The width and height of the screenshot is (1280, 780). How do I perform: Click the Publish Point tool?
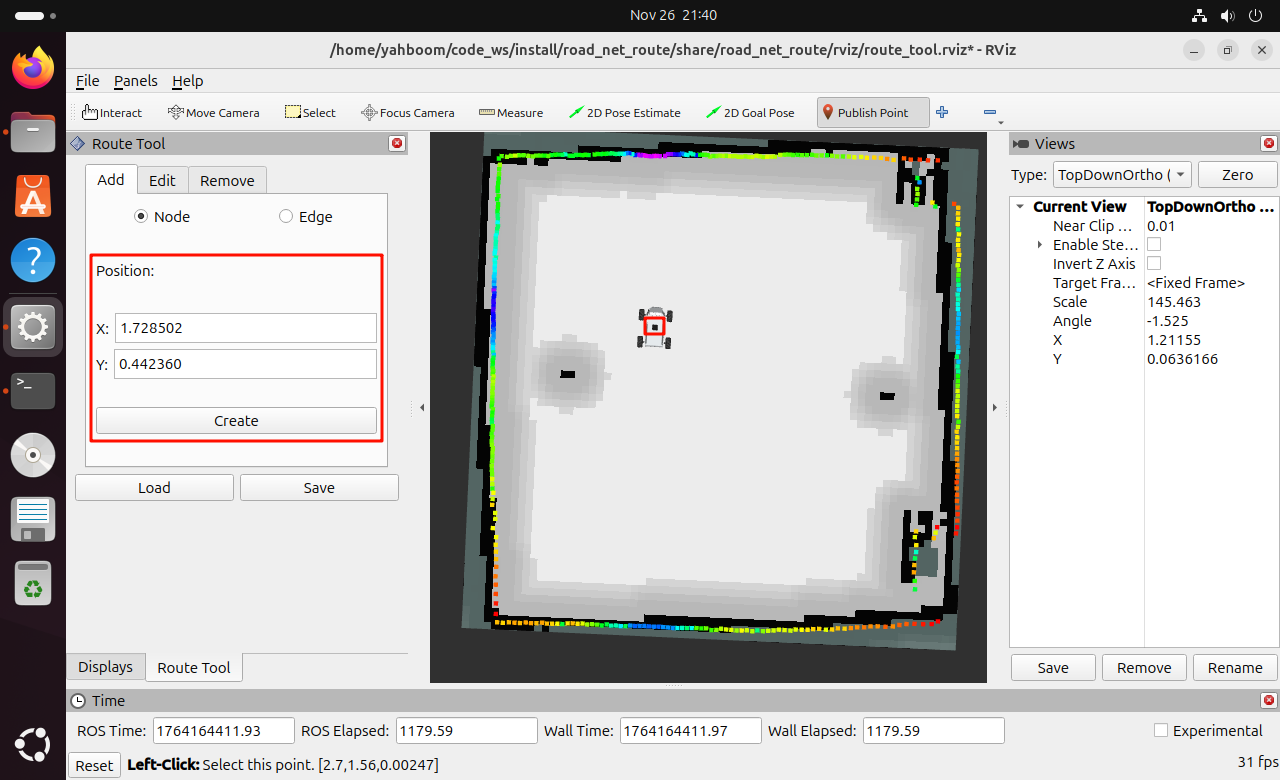click(864, 113)
